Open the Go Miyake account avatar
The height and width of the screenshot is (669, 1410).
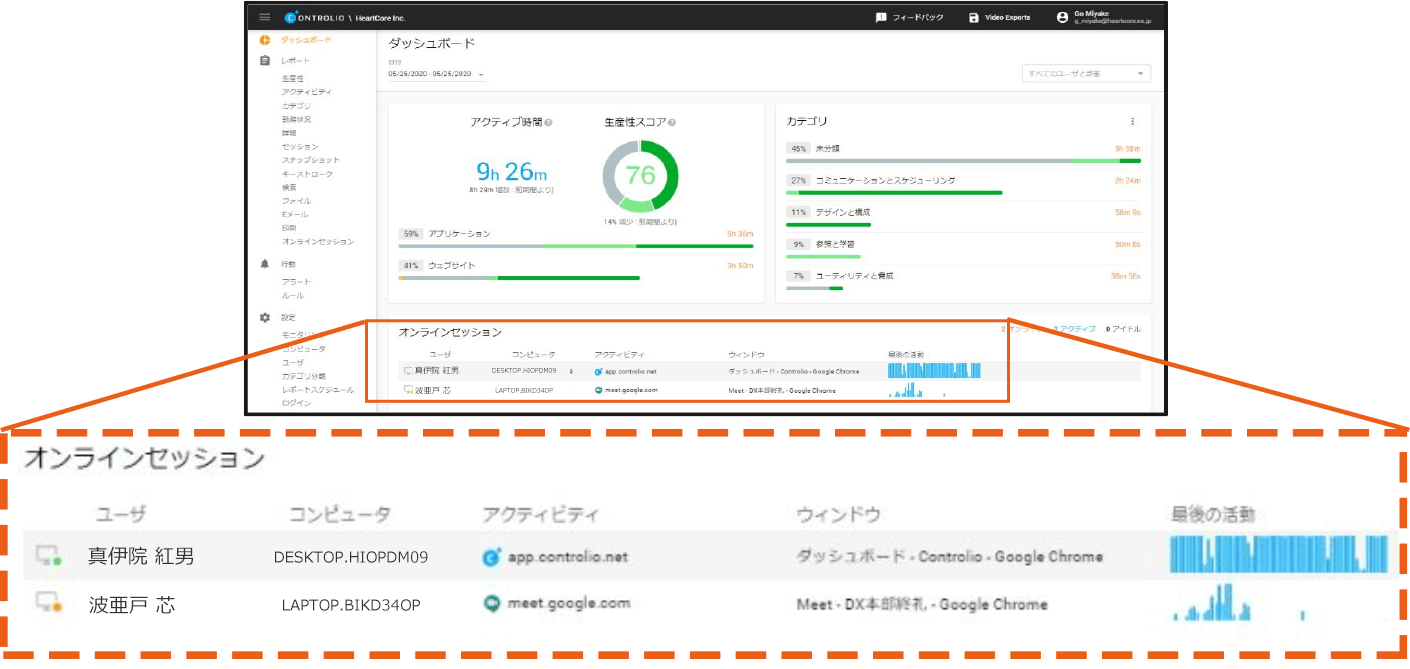(1062, 17)
